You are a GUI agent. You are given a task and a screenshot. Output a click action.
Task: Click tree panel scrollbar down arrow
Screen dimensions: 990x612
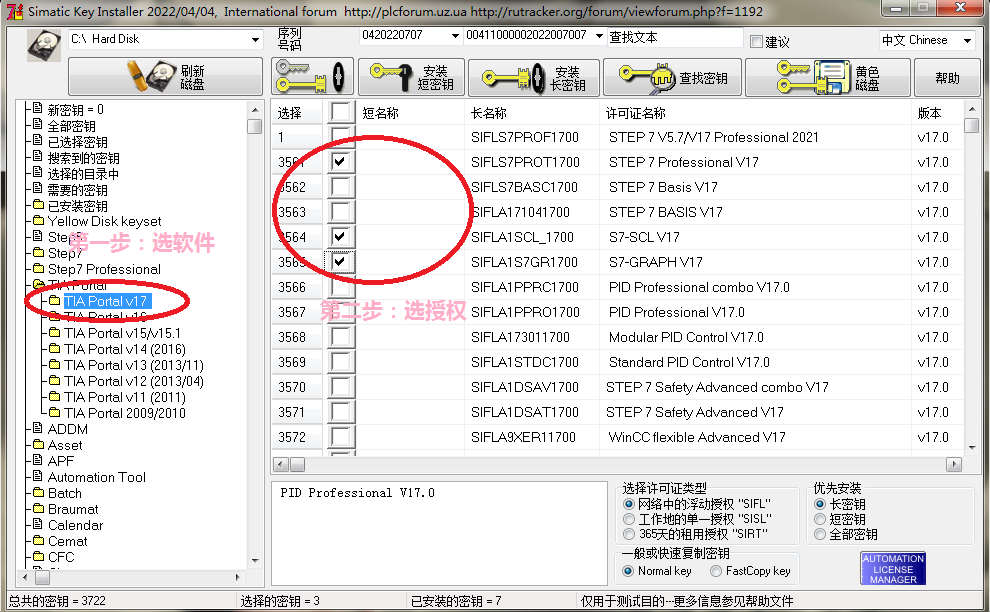tap(255, 560)
